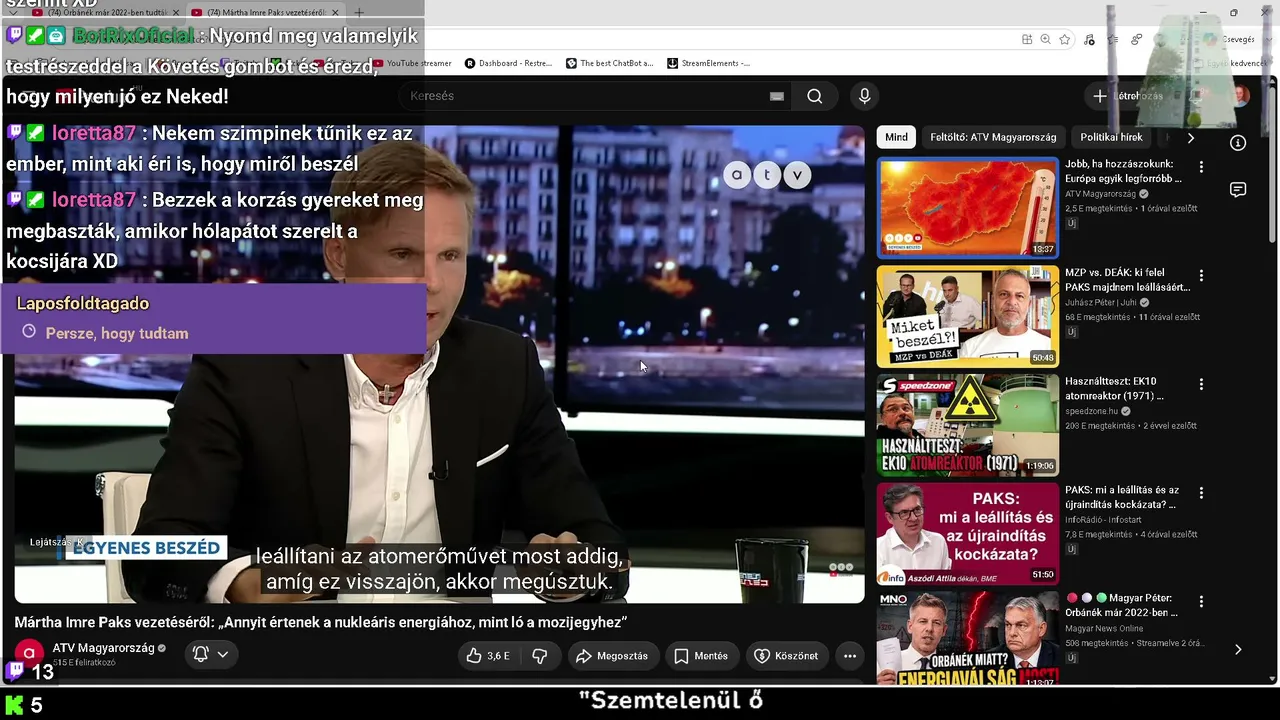Open the Hungary heat map video thumbnail
The width and height of the screenshot is (1280, 720).
tap(968, 208)
